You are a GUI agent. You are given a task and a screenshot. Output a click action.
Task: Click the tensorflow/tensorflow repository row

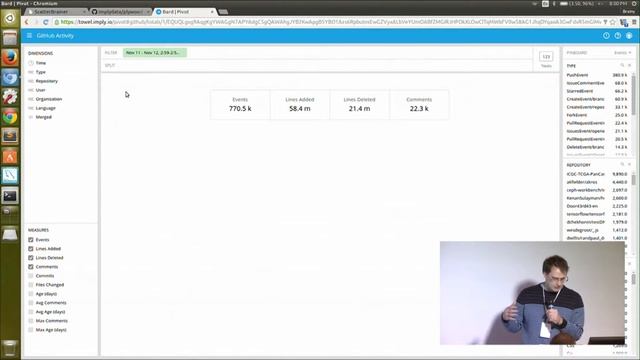pos(597,214)
